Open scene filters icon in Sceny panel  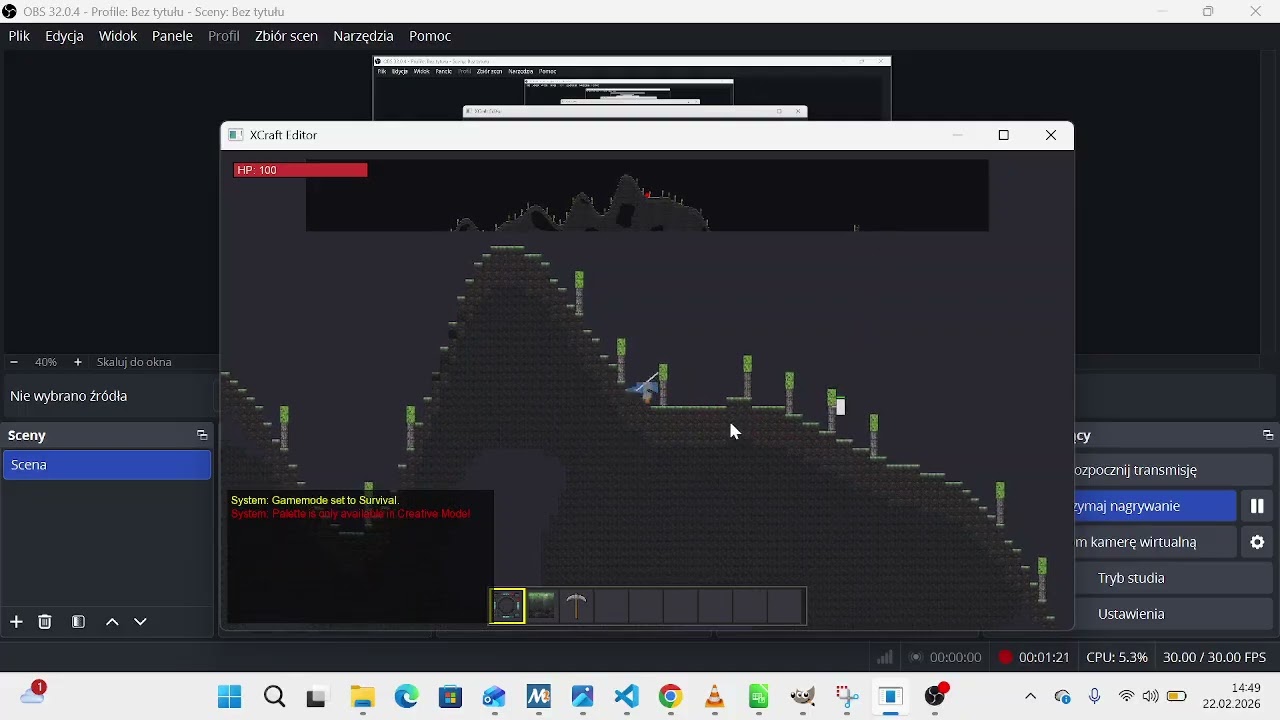78,622
